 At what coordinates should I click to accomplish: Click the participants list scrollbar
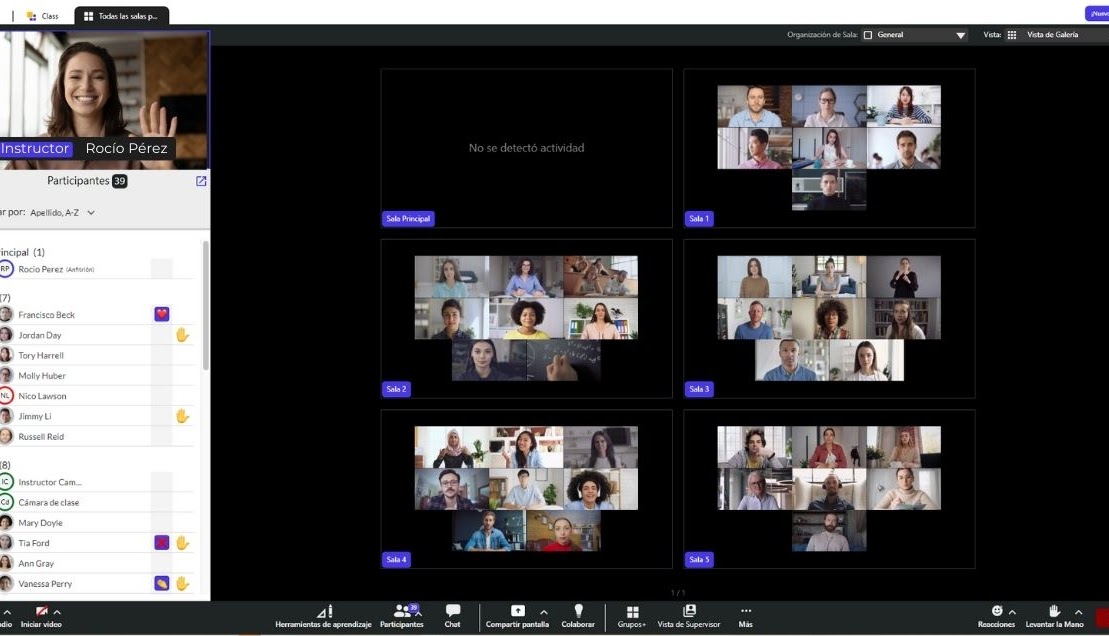(206, 305)
